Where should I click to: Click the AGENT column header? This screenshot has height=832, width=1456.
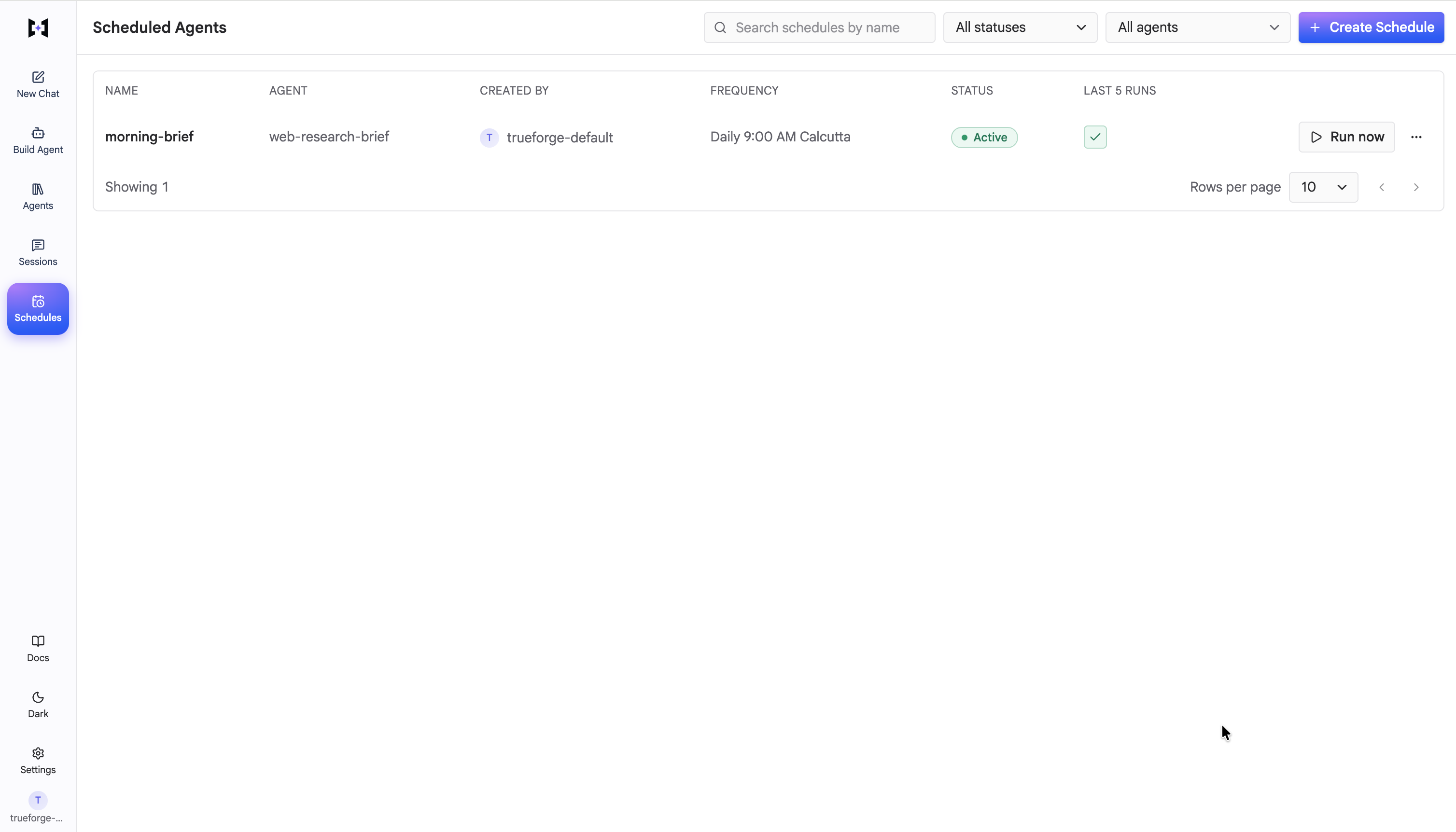coord(288,90)
